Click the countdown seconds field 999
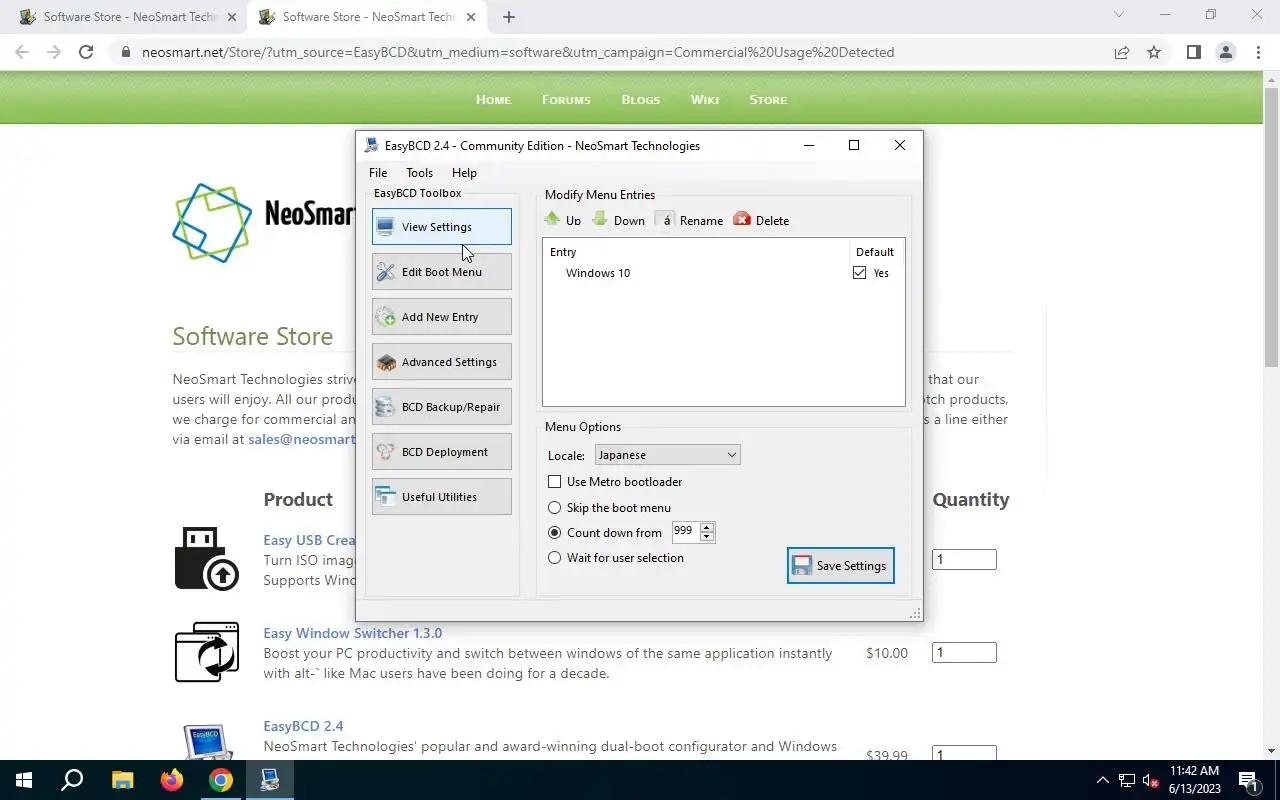The width and height of the screenshot is (1280, 800). [x=685, y=532]
